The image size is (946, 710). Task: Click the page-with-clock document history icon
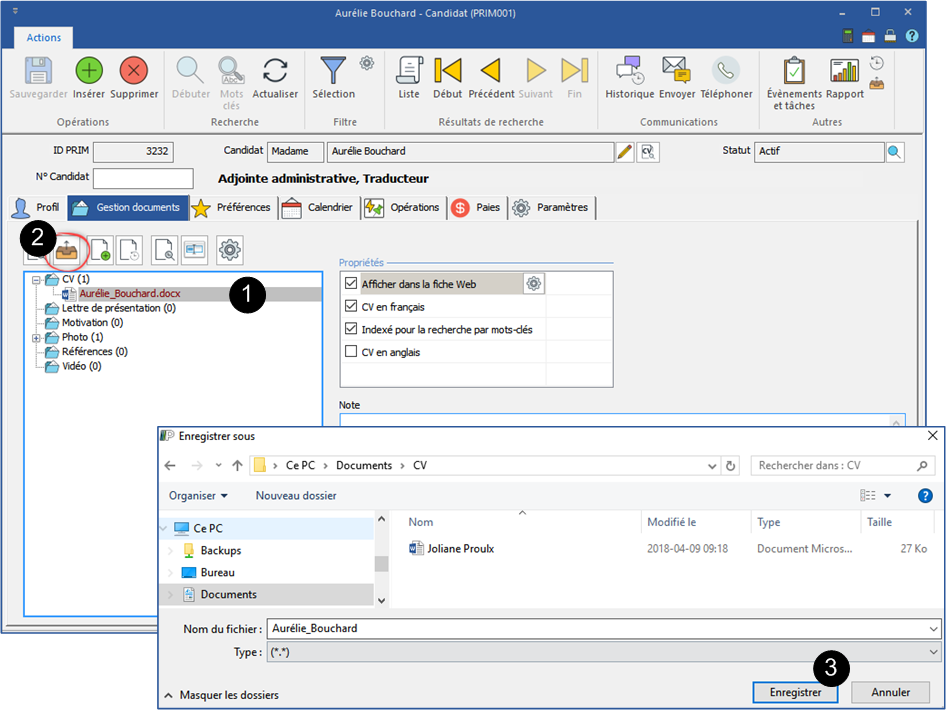click(130, 250)
